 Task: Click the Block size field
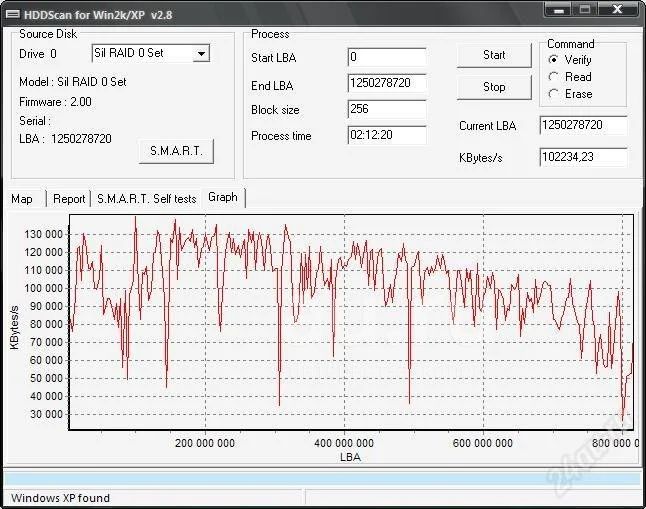click(387, 109)
